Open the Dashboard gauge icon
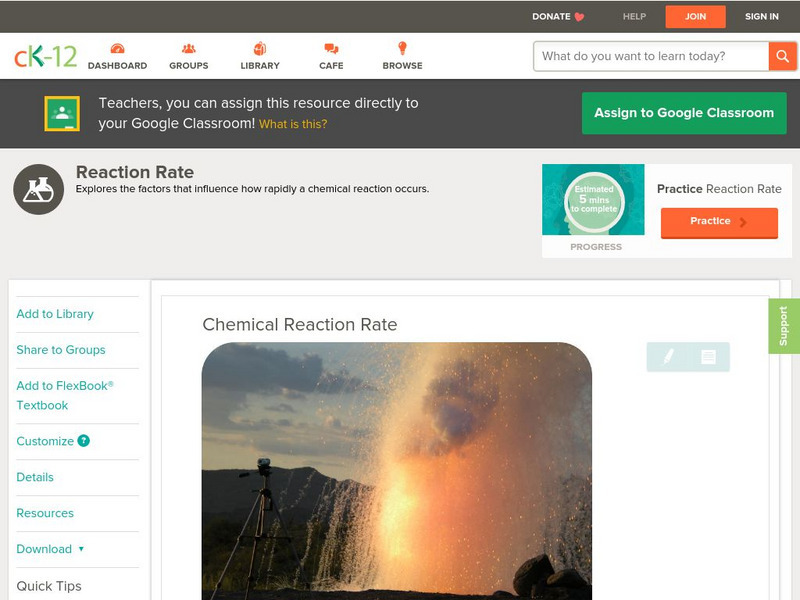The width and height of the screenshot is (800, 600). pos(117,48)
